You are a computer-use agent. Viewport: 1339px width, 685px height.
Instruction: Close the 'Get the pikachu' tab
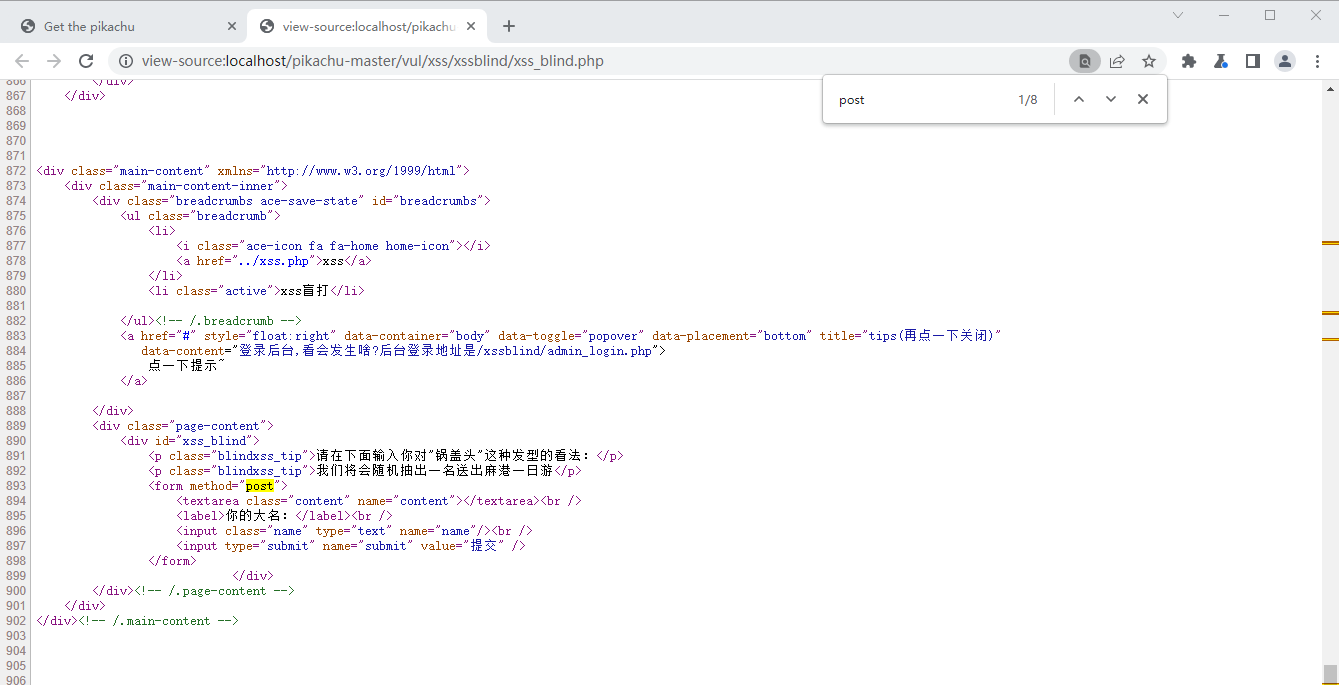click(x=232, y=26)
